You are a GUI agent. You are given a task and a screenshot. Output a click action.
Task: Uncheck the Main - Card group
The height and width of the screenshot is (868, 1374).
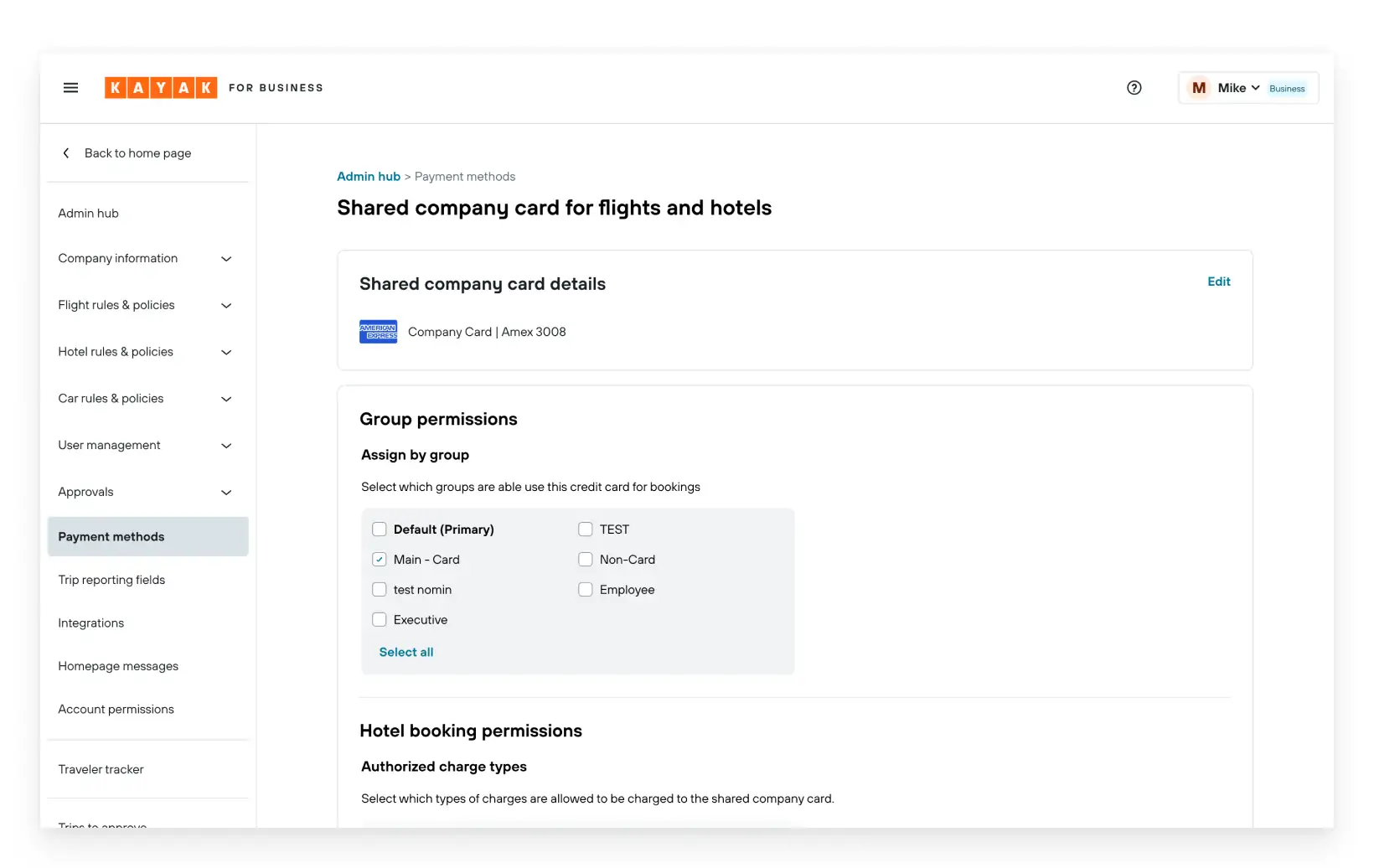pyautogui.click(x=379, y=559)
